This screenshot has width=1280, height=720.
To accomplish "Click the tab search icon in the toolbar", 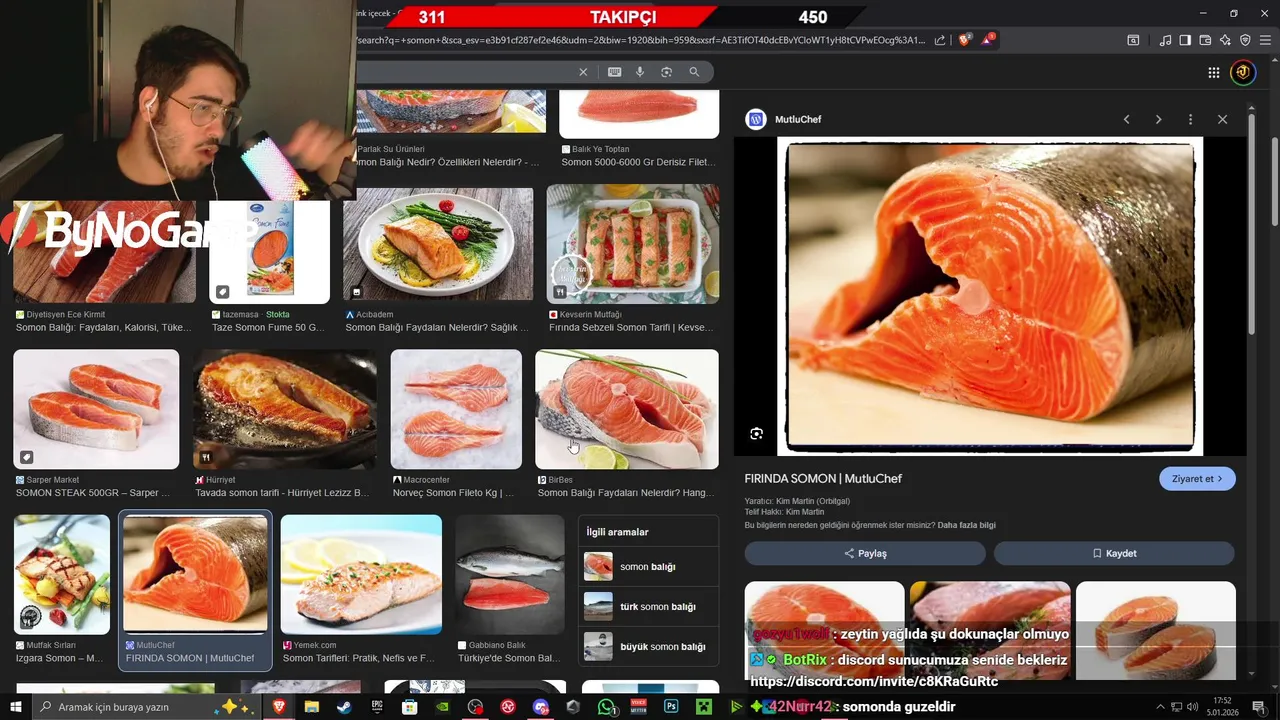I will (1133, 40).
